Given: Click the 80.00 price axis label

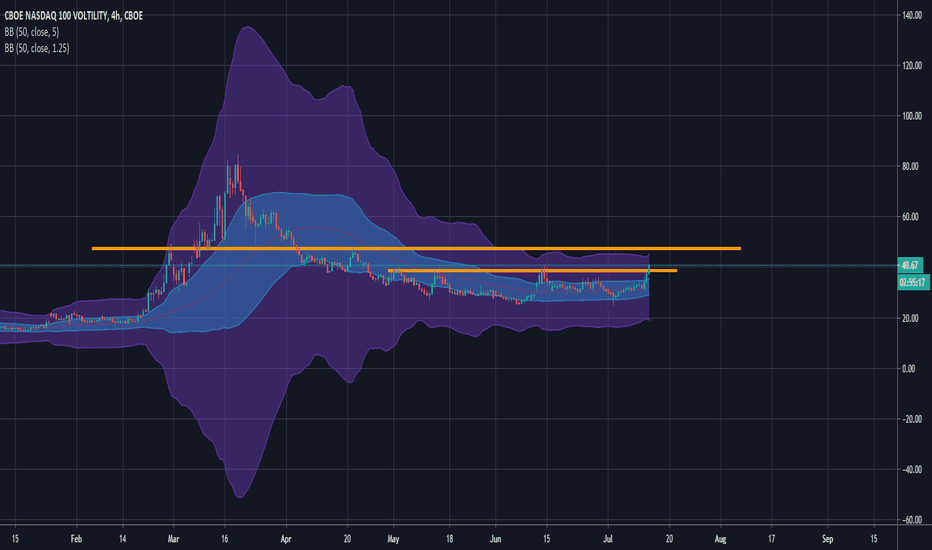Looking at the screenshot, I should 910,166.
